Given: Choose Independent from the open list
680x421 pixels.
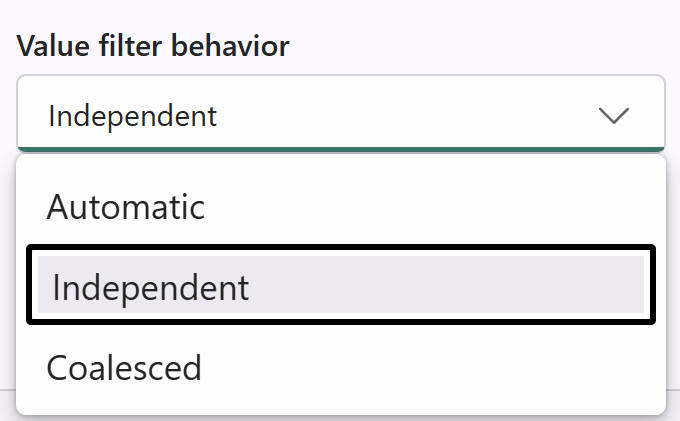Looking at the screenshot, I should click(x=150, y=288).
